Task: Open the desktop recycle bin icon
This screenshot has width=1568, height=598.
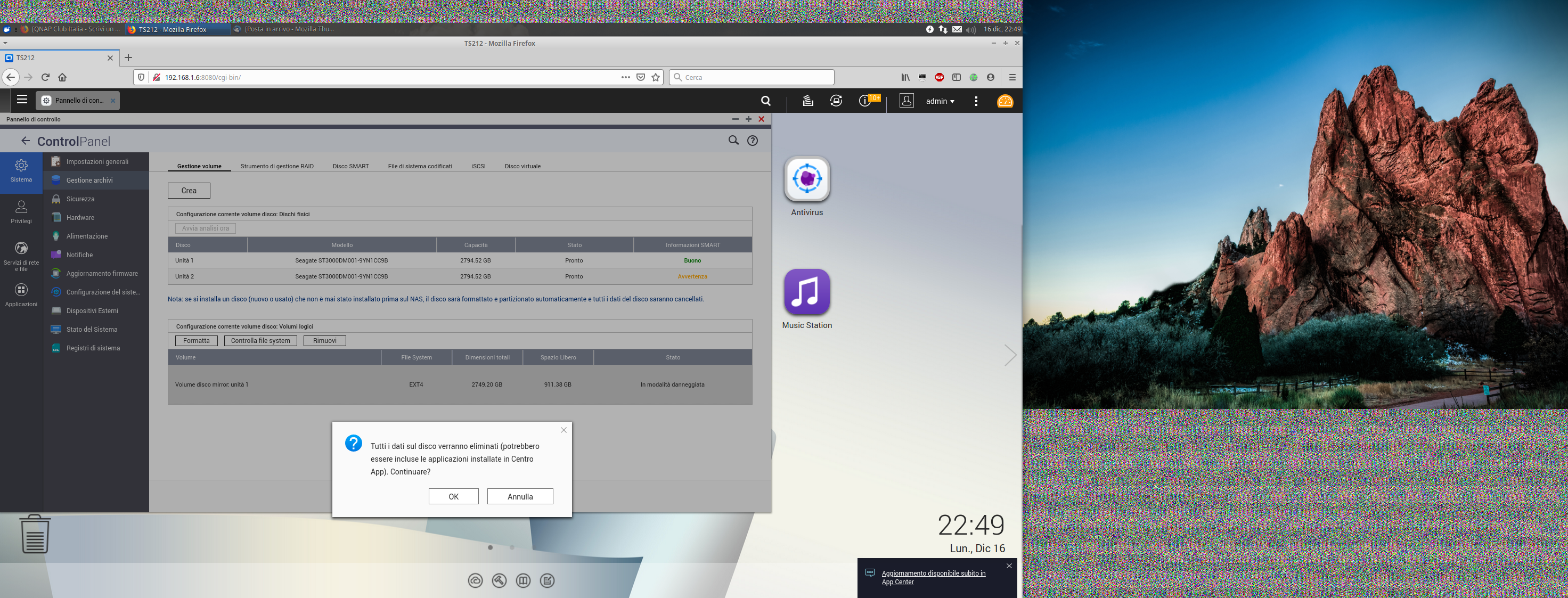Action: 35,534
